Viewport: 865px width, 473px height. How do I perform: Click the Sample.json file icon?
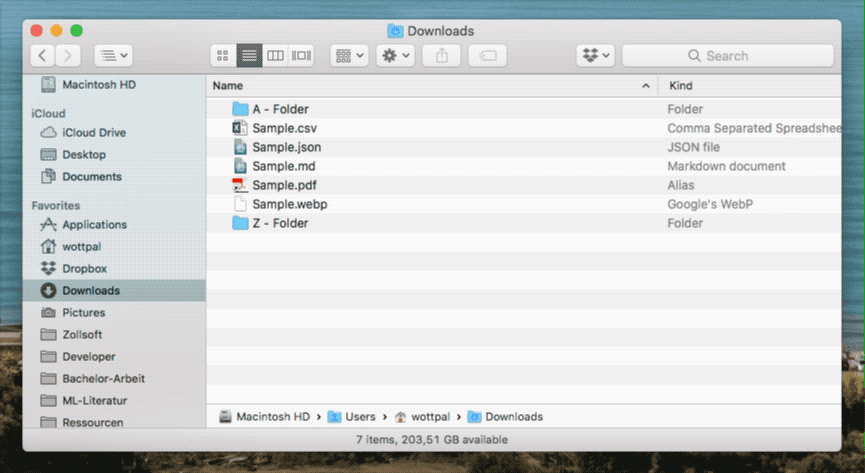coord(240,147)
